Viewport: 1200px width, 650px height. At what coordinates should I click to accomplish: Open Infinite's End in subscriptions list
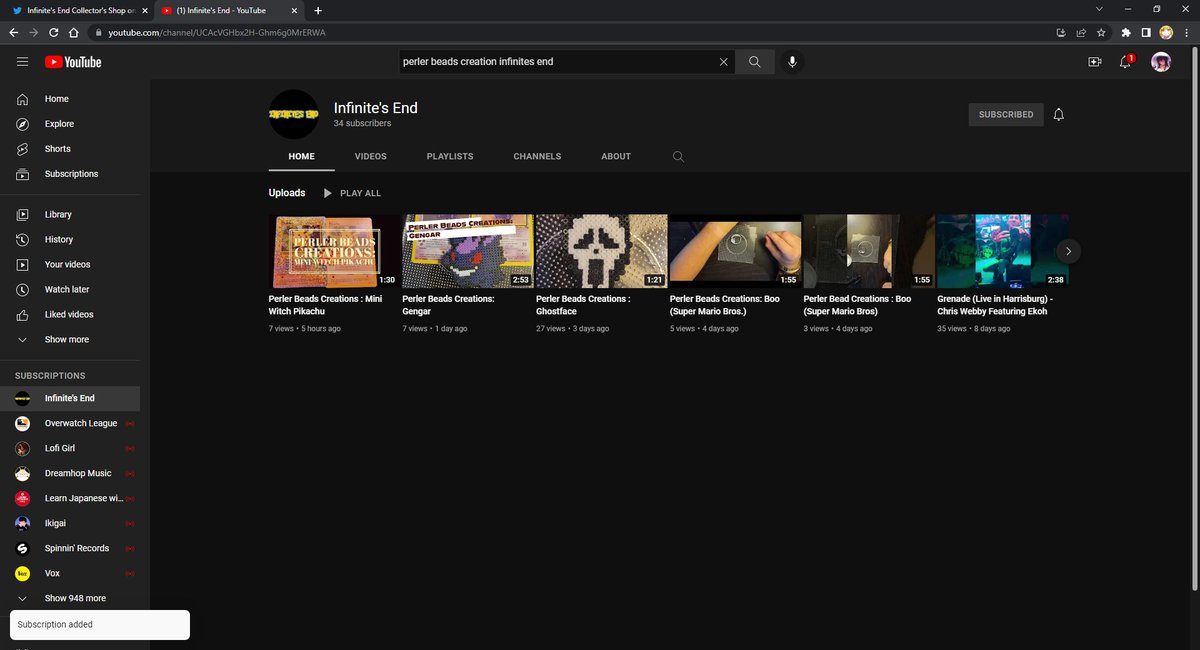[x=70, y=398]
